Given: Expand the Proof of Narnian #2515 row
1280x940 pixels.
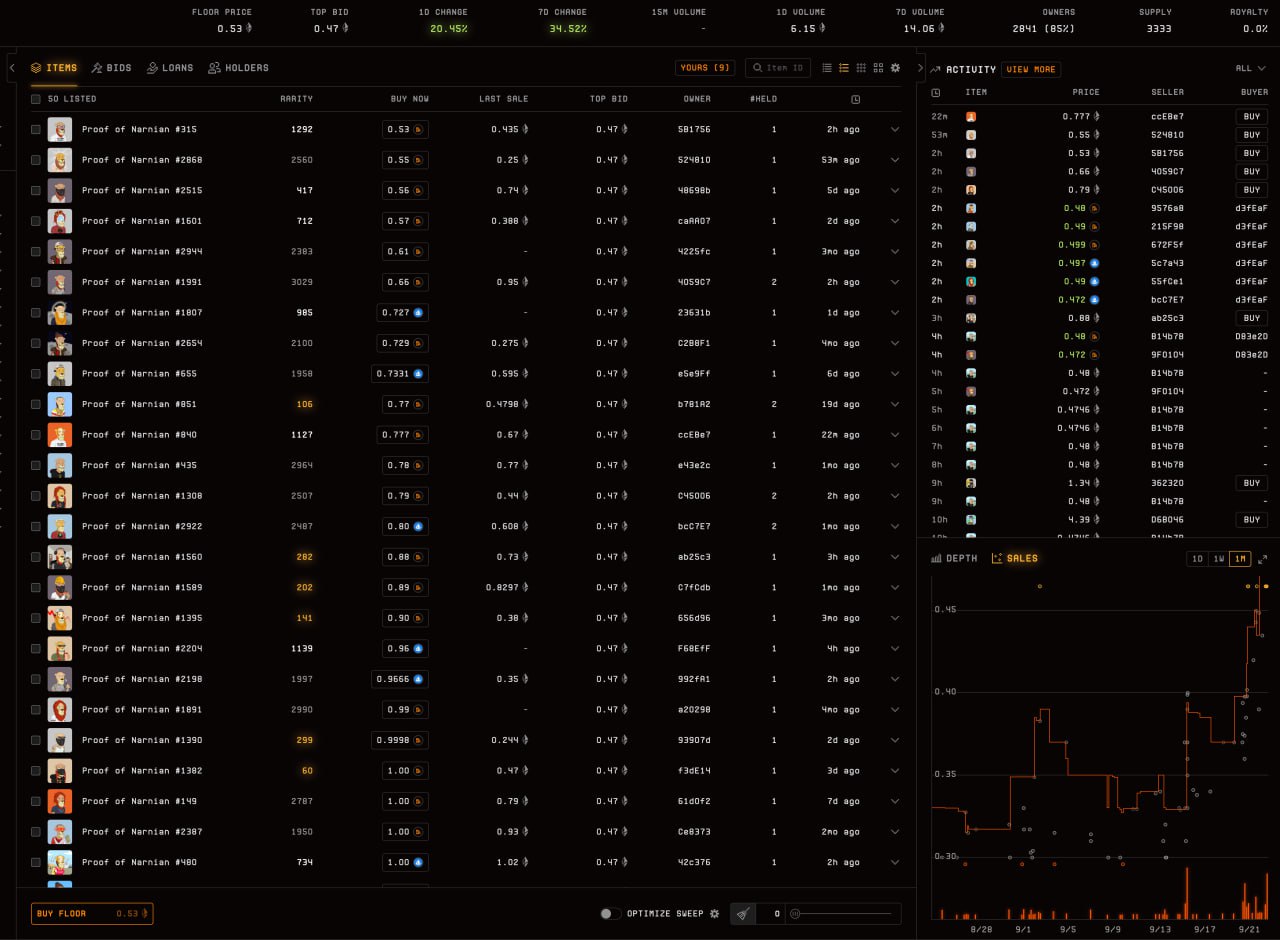Looking at the screenshot, I should click(x=895, y=190).
